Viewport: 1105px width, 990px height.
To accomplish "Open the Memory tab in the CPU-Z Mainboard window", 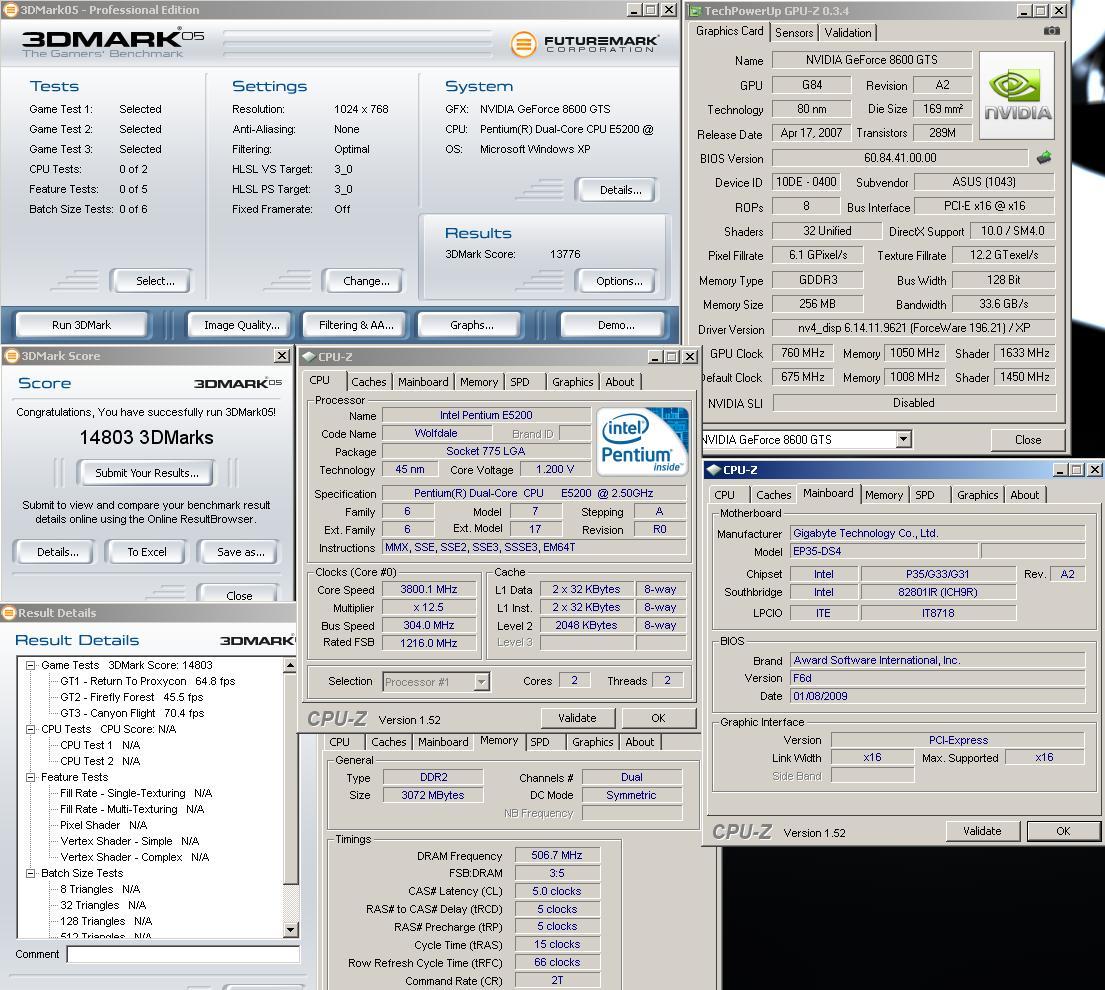I will [884, 495].
